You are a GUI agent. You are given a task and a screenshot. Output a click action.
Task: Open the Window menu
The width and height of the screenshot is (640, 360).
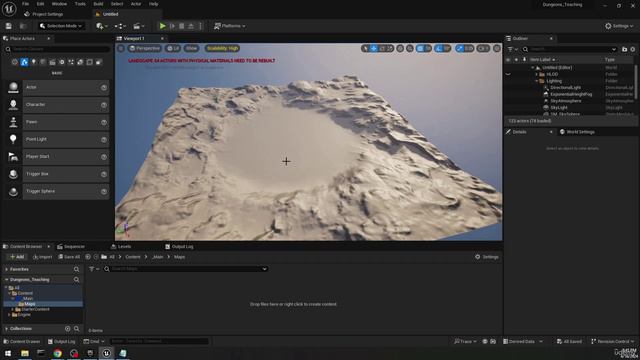point(59,4)
